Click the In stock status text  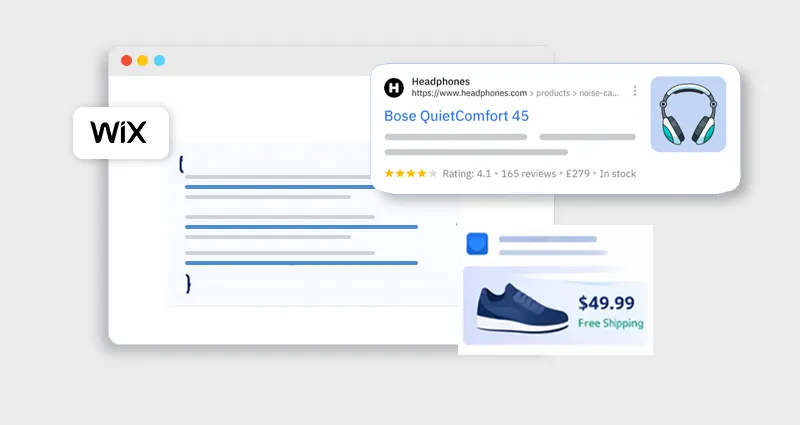[x=618, y=174]
